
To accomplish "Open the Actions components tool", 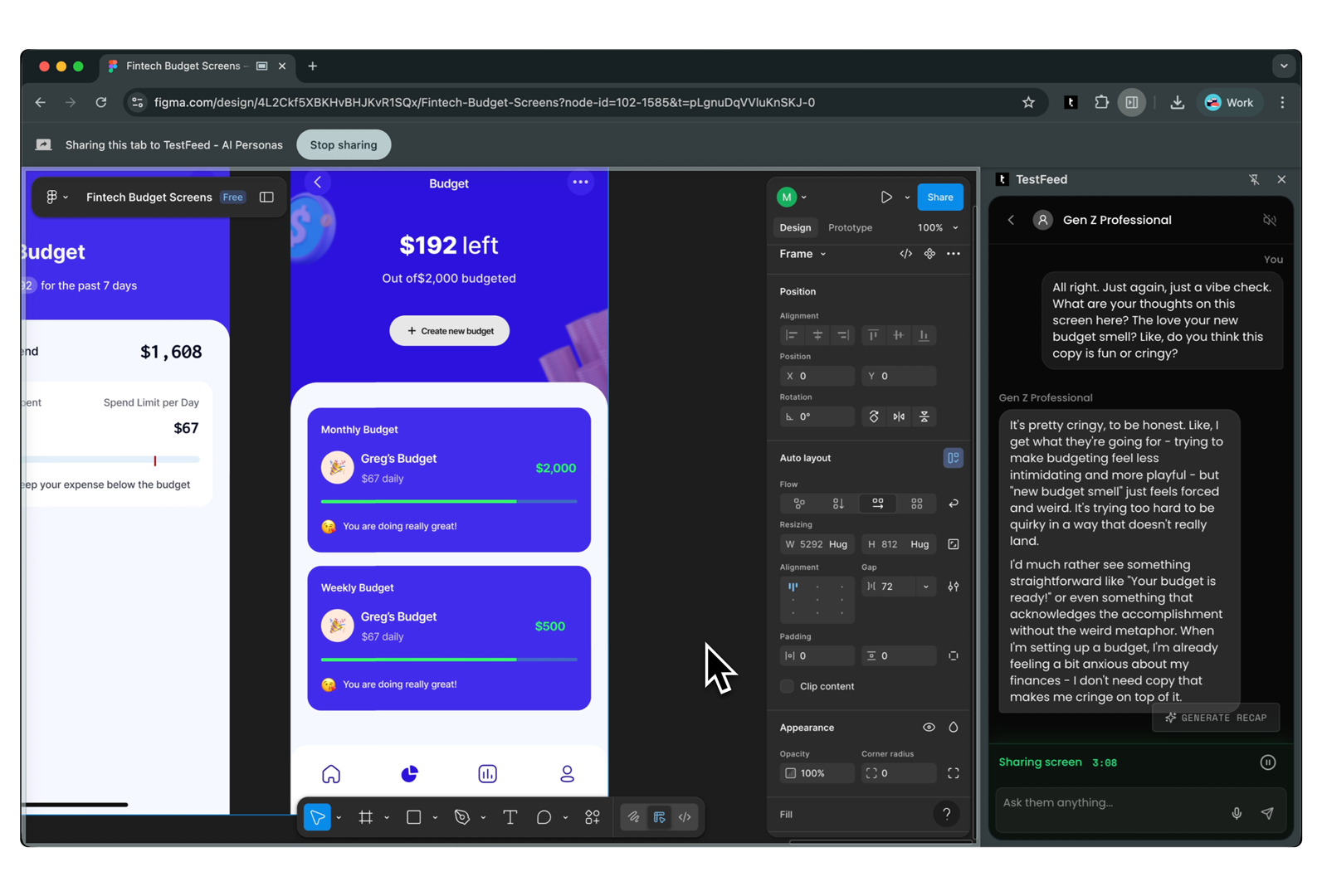I will click(593, 817).
